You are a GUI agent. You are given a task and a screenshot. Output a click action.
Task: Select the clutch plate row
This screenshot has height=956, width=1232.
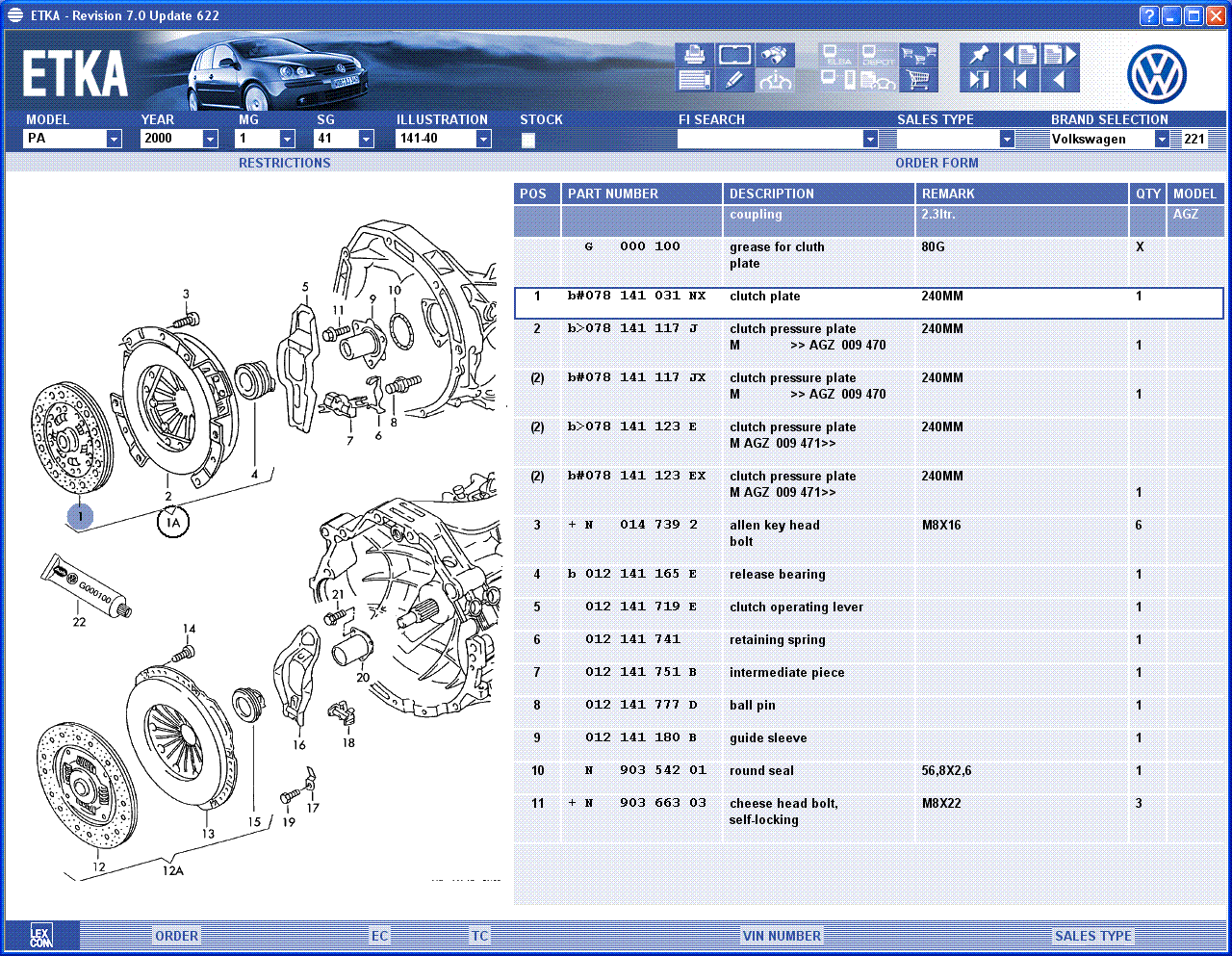click(869, 302)
